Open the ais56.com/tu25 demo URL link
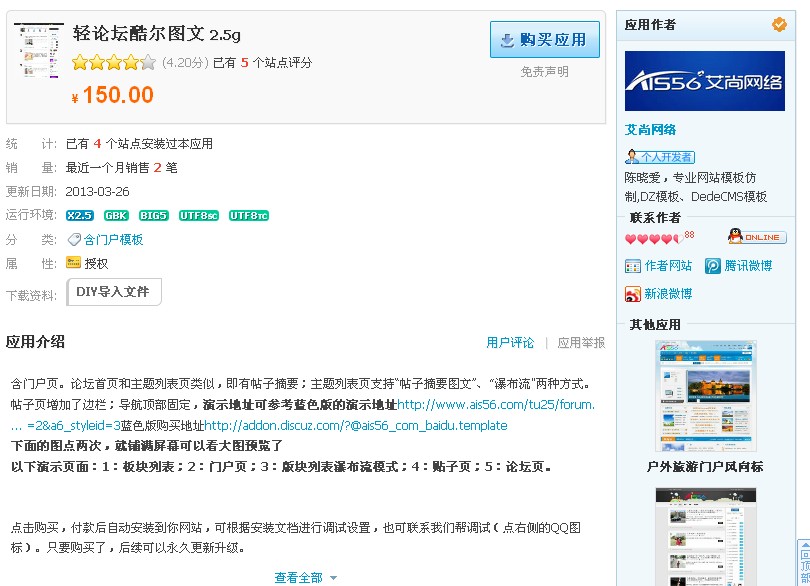This screenshot has height=586, width=810. click(x=496, y=405)
